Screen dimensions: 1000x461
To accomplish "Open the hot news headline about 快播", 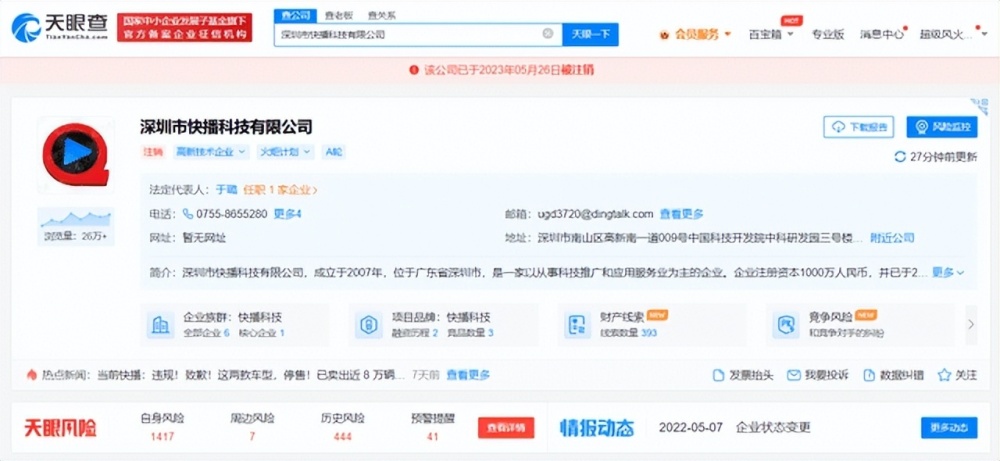I will 251,375.
